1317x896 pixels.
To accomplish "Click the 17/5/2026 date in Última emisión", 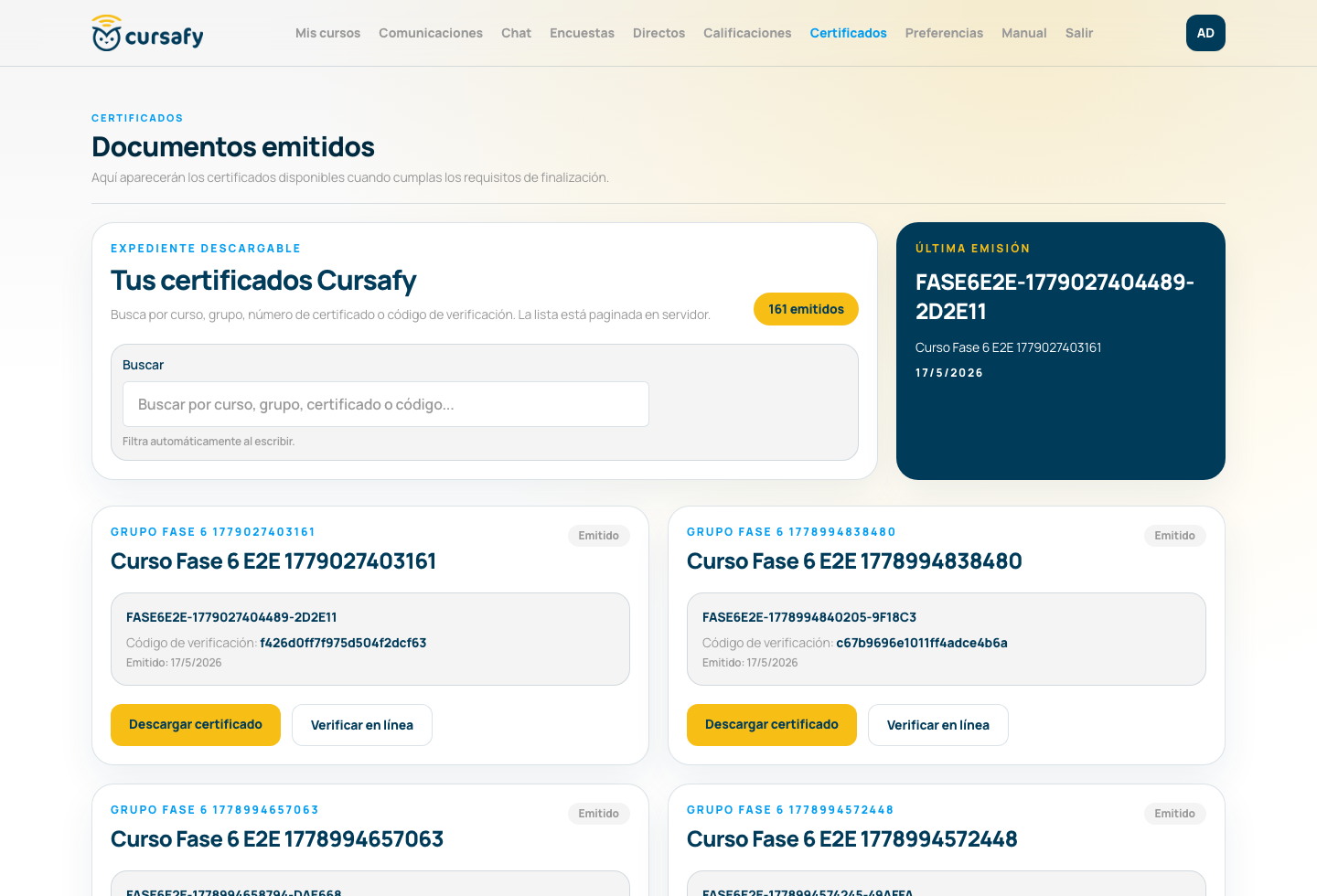I will click(x=949, y=373).
